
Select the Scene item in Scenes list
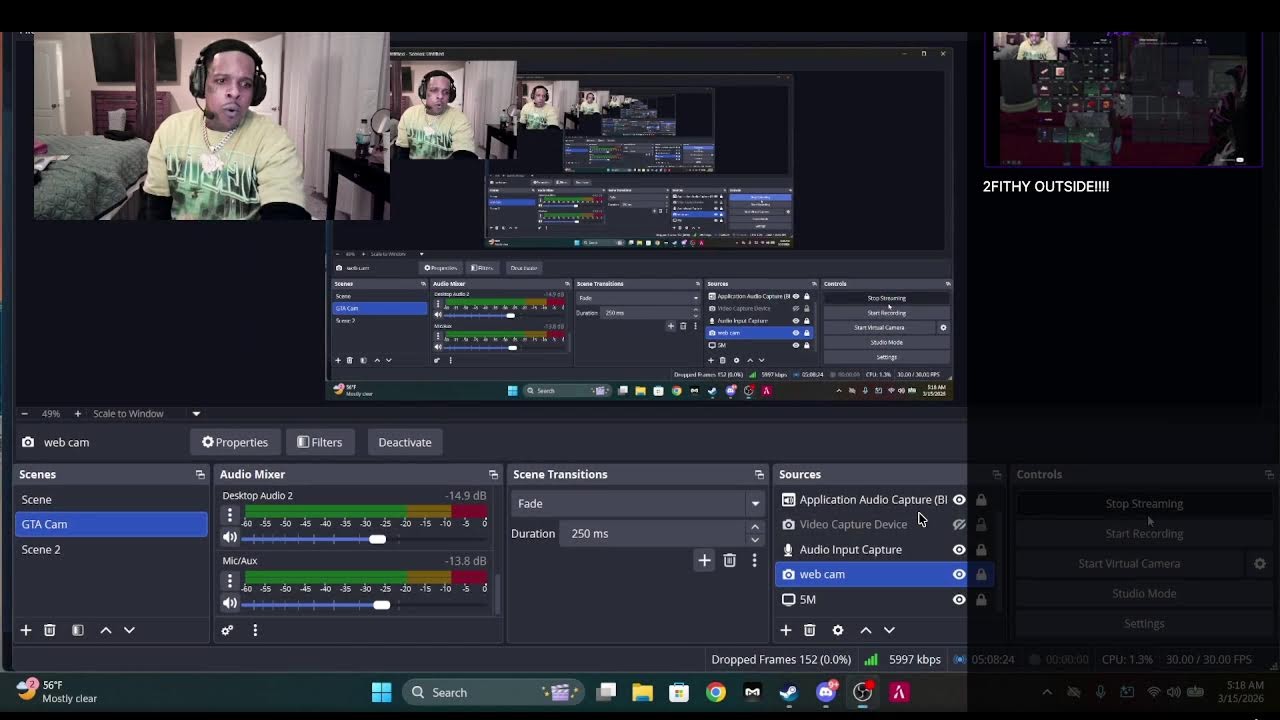[111, 499]
